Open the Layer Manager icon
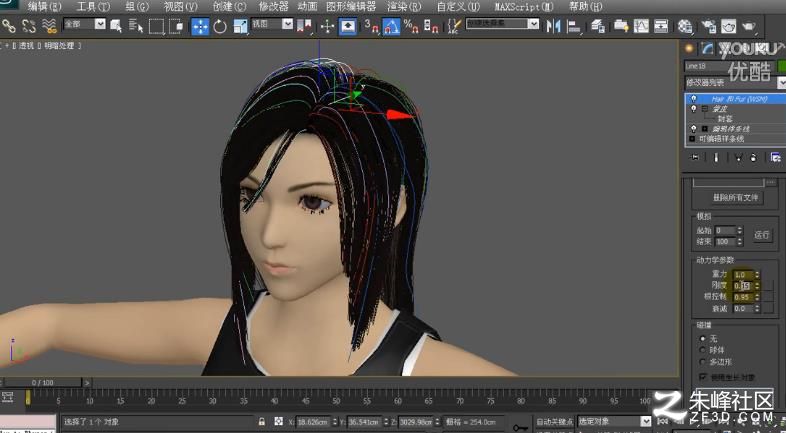 [598, 26]
